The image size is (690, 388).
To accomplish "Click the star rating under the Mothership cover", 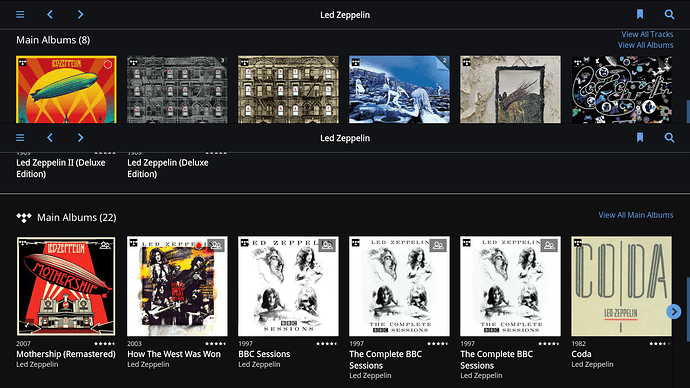I will tap(105, 344).
